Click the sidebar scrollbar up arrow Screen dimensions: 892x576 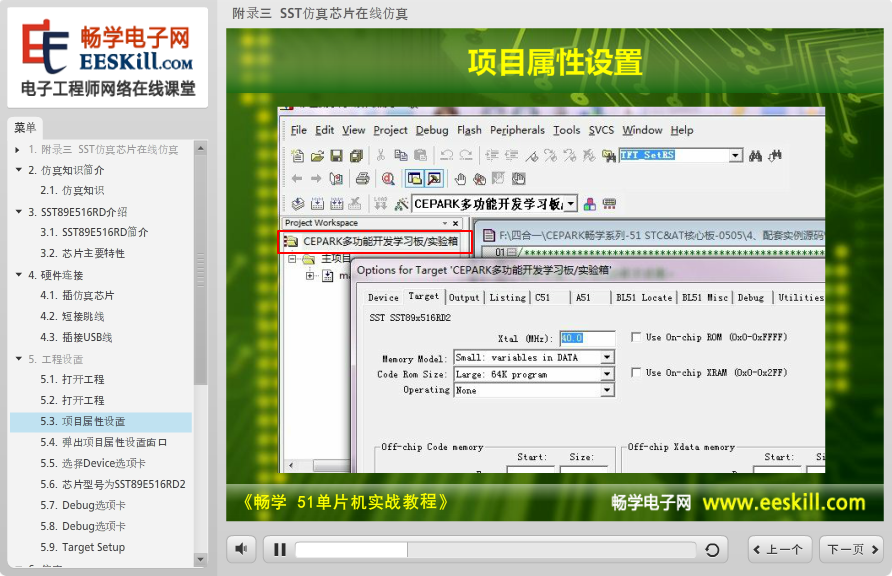point(200,148)
